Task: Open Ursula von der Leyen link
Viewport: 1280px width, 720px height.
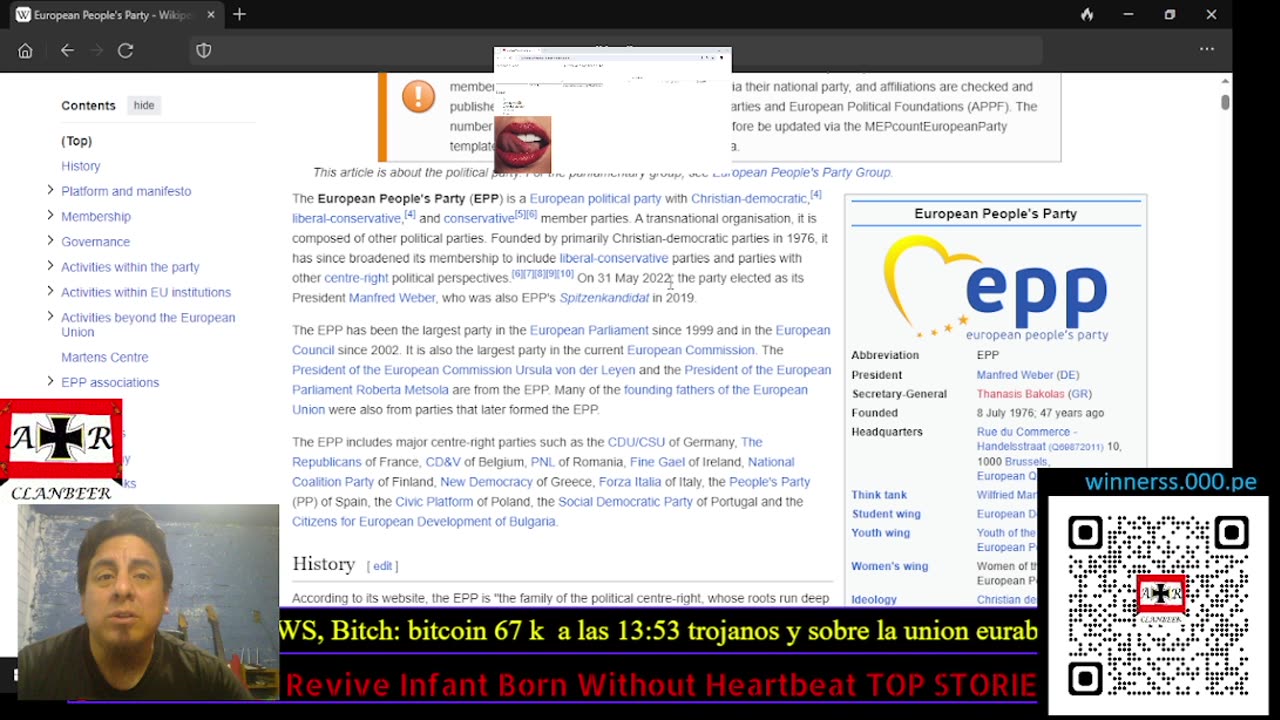Action: 574,370
